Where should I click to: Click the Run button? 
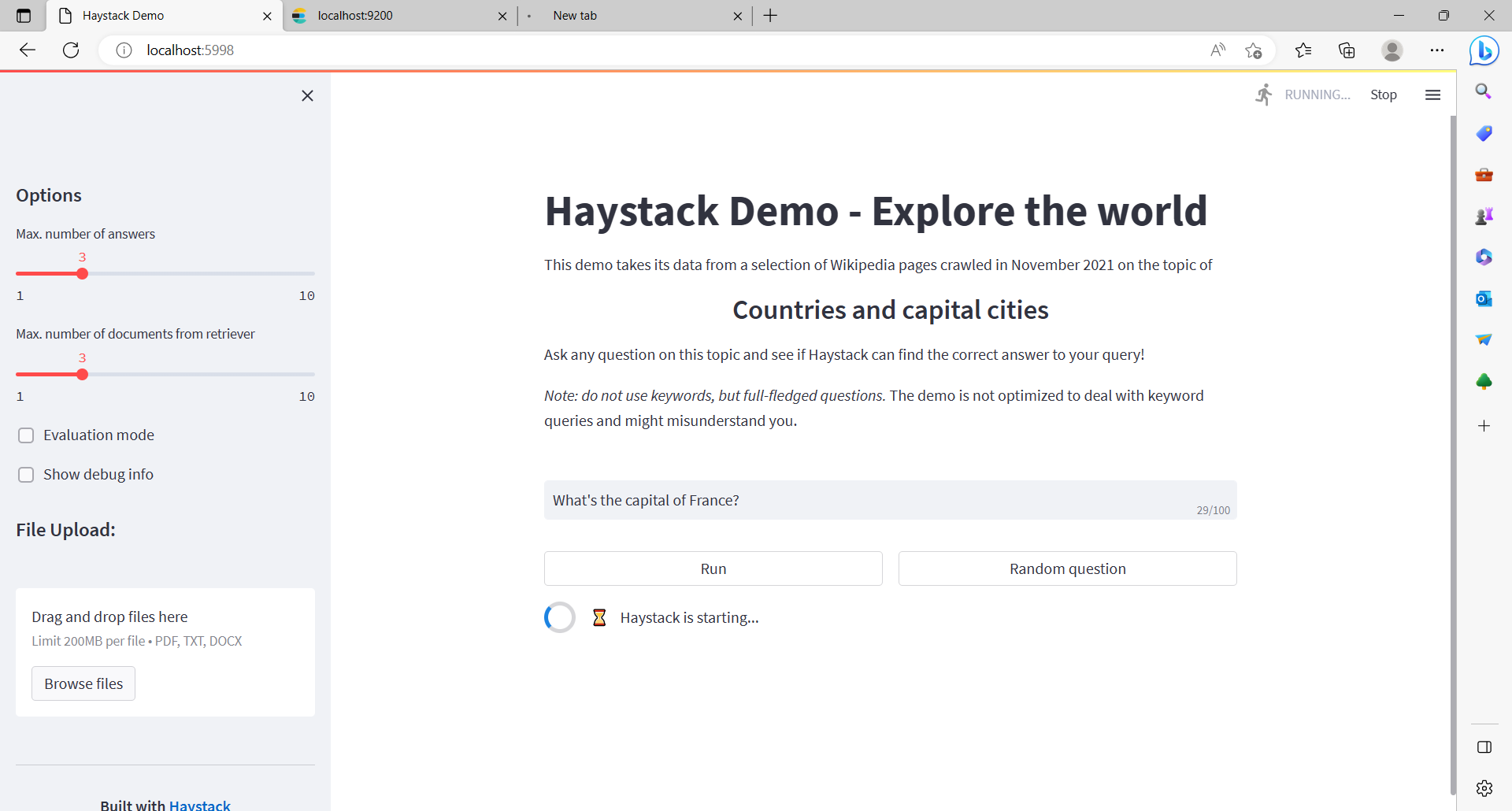713,568
